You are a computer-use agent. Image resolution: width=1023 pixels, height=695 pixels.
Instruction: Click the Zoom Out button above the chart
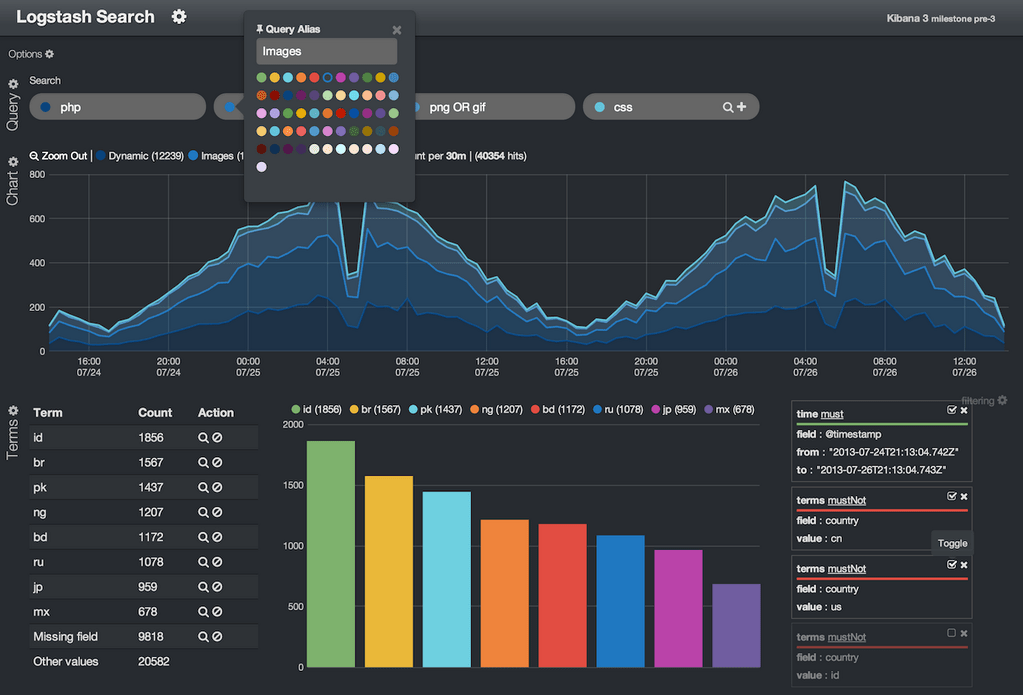click(57, 156)
